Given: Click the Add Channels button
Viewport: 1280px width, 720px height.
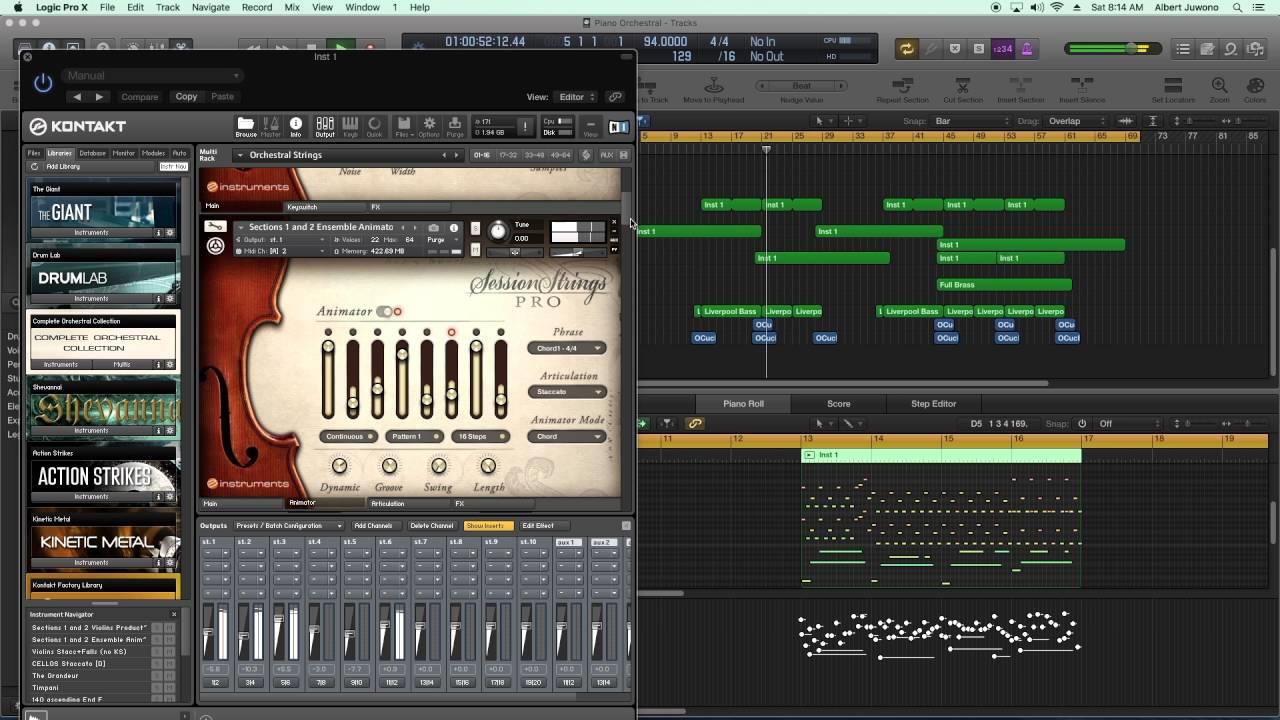Looking at the screenshot, I should (373, 526).
